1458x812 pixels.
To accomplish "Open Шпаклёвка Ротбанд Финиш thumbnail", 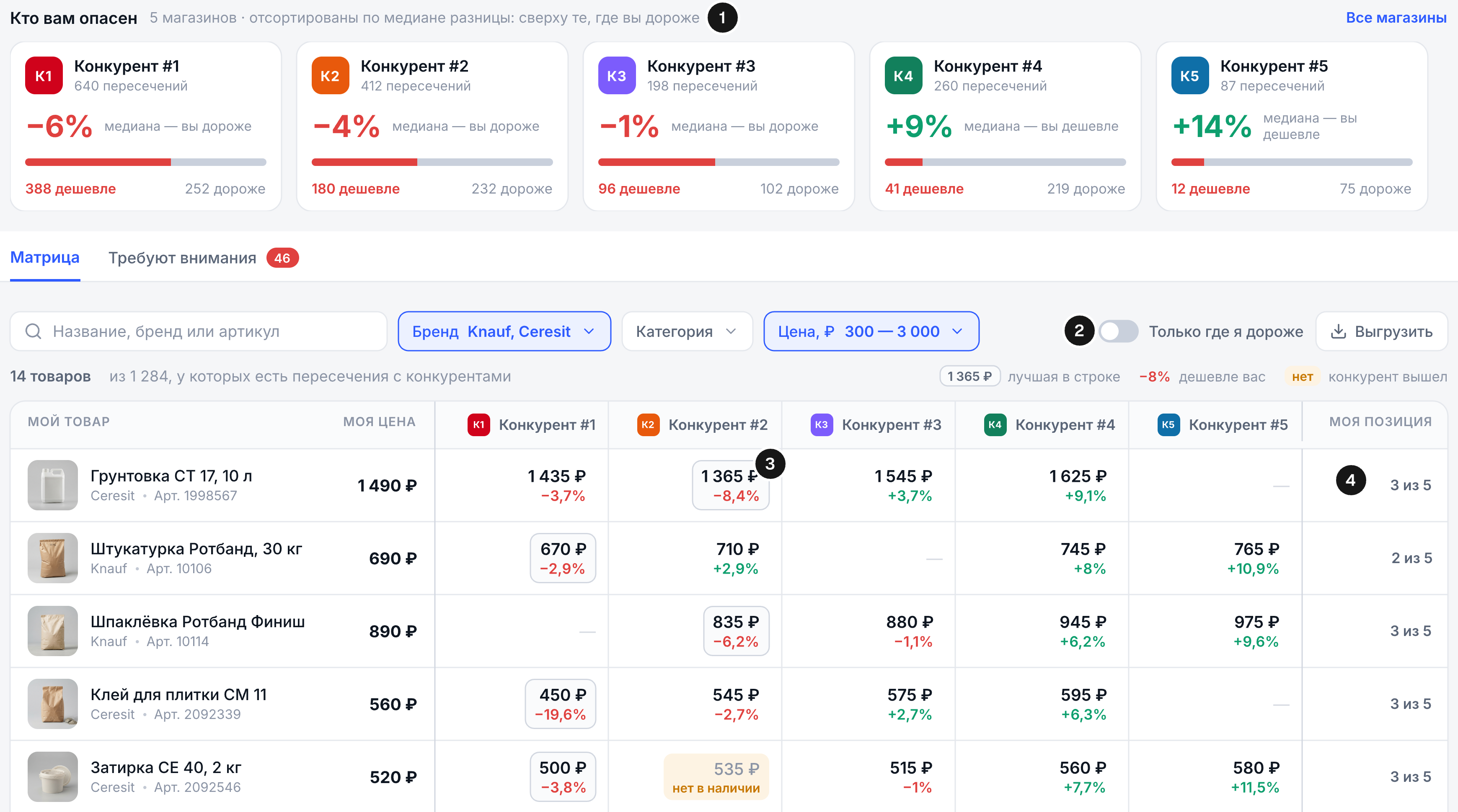I will click(53, 631).
